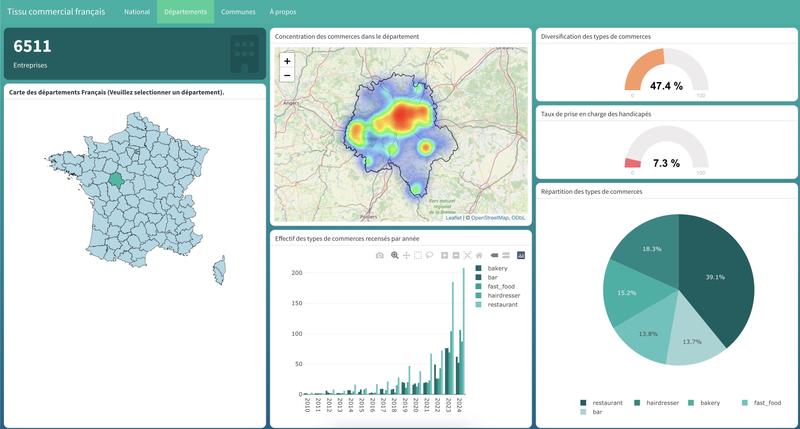Viewport: 800px width, 429px height.
Task: Open the National tab
Action: click(x=136, y=12)
